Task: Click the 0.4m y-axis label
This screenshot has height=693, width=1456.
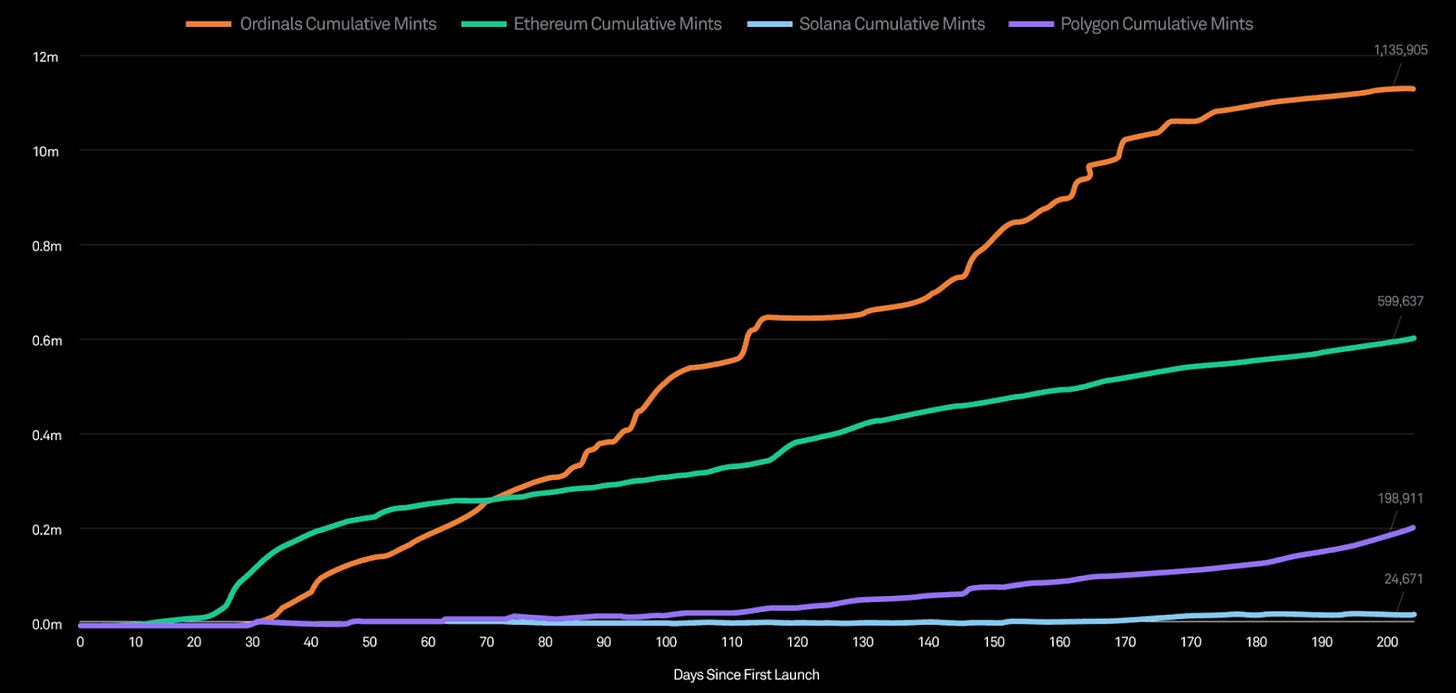Action: 46,435
